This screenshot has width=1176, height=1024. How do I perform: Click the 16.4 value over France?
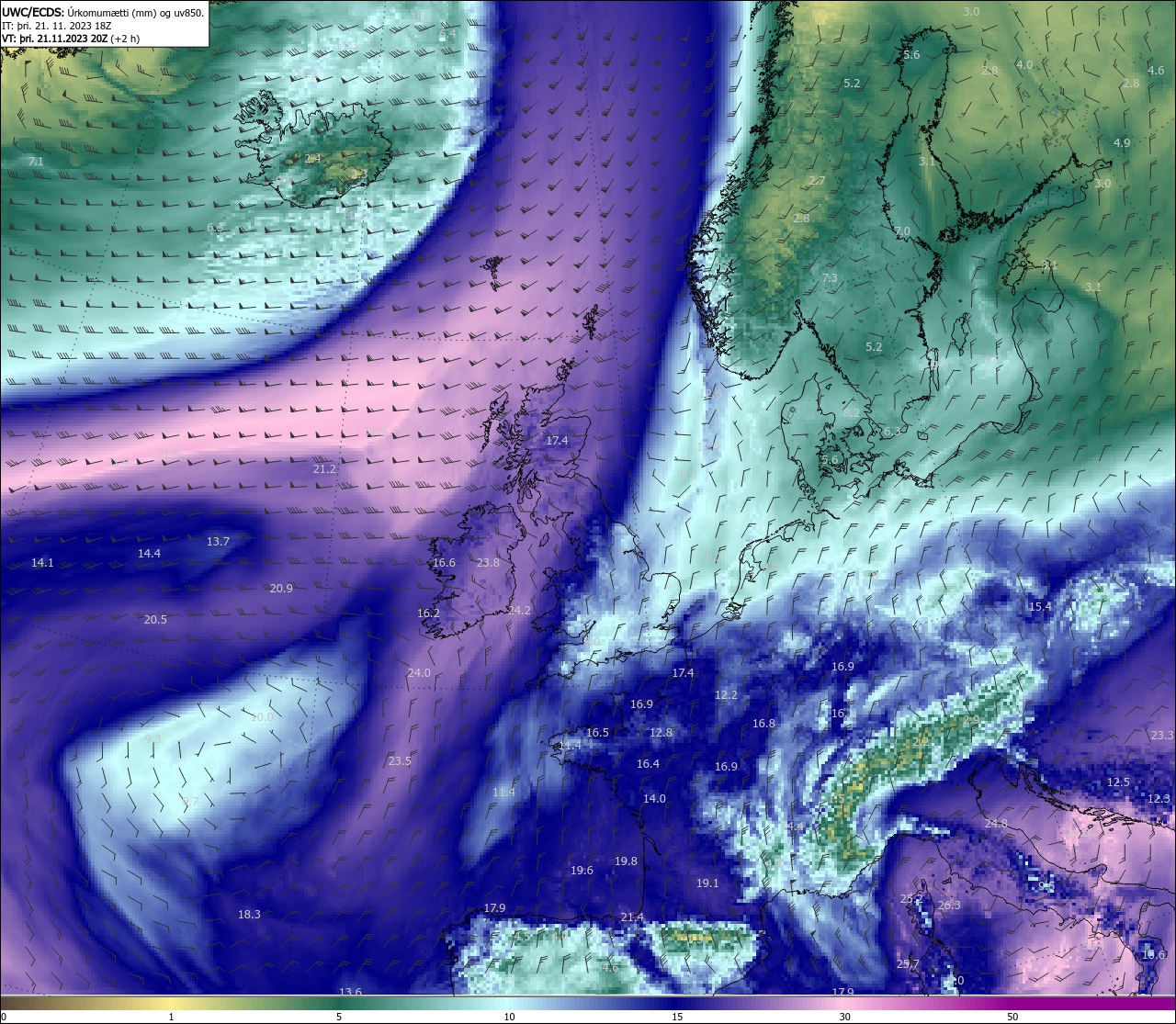[x=648, y=764]
